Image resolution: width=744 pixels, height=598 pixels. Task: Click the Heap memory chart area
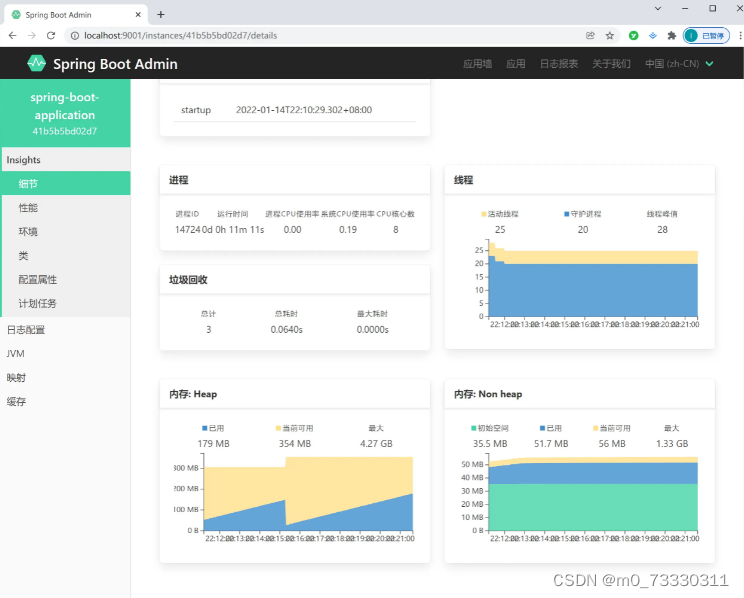pos(308,494)
